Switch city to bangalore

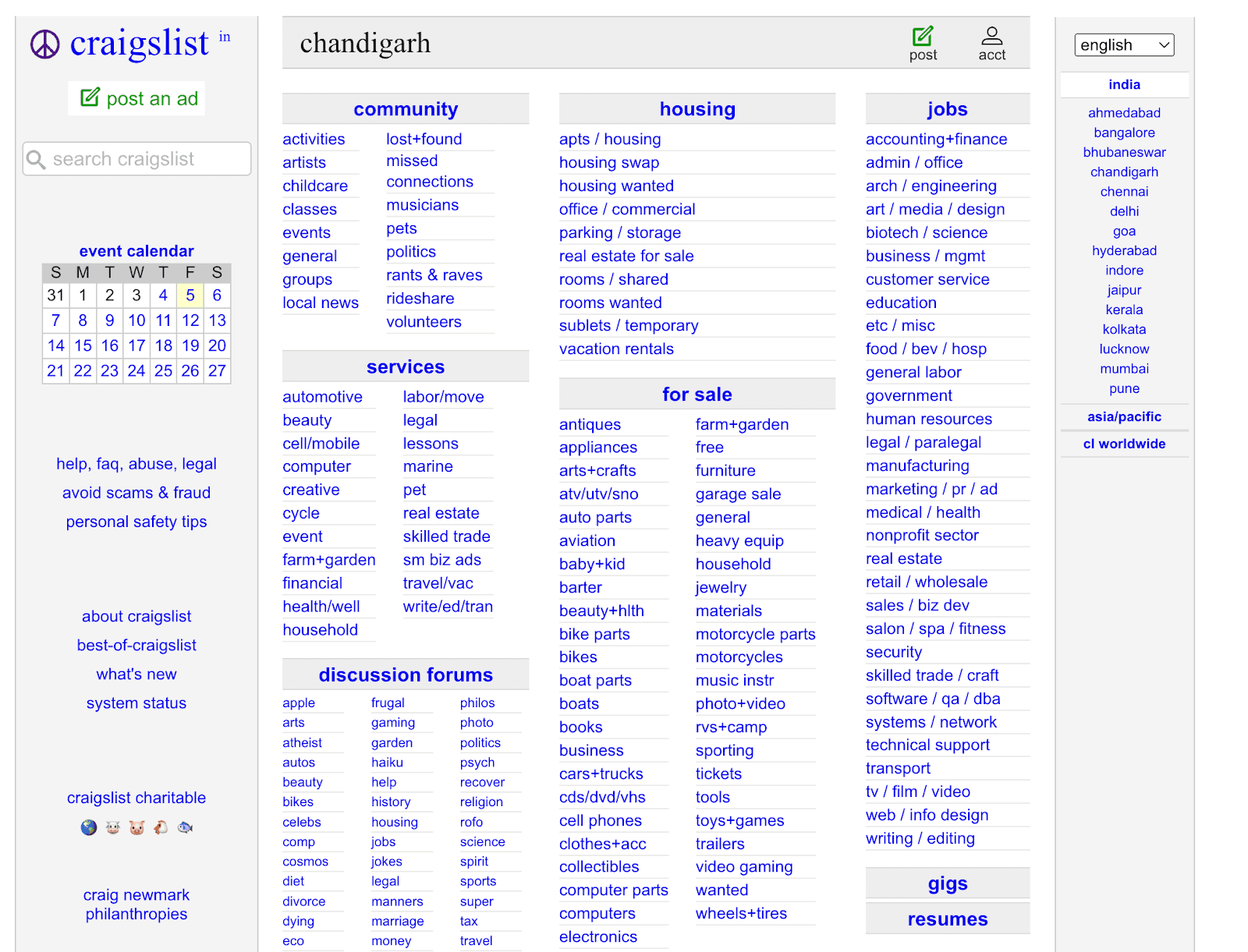1124,133
